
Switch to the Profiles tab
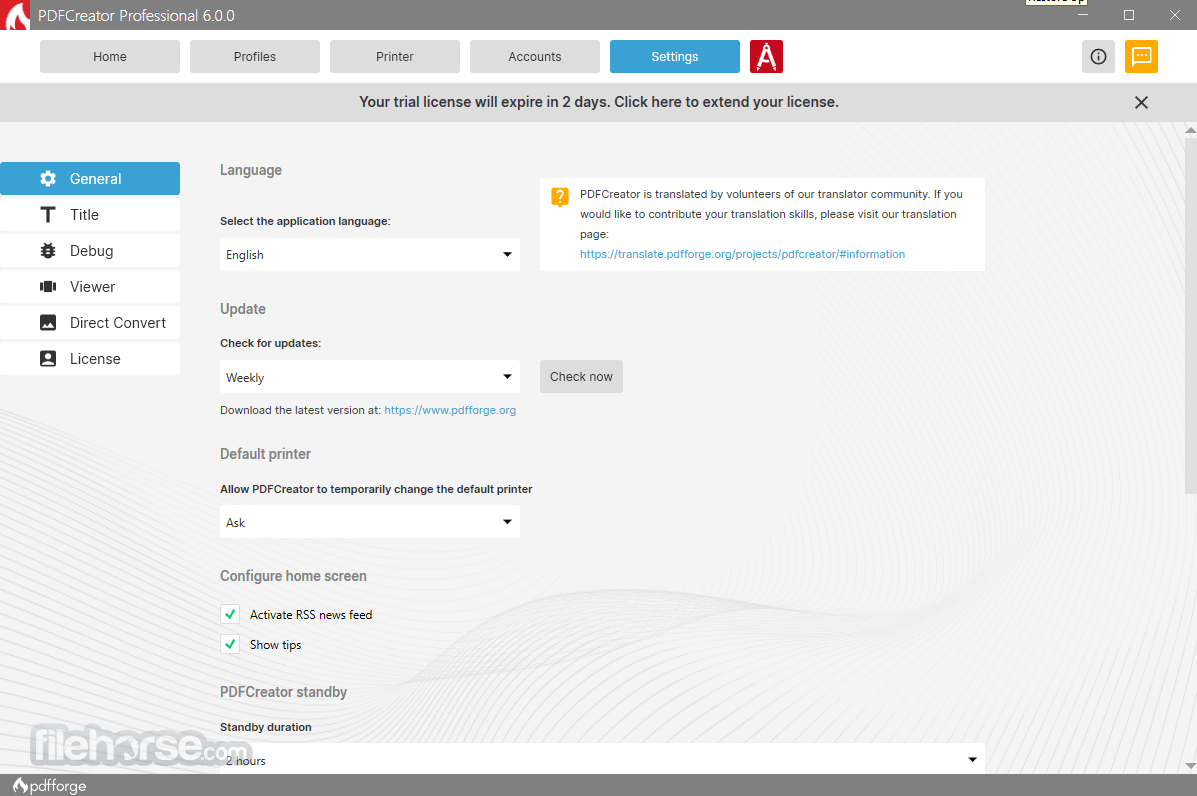click(x=255, y=56)
